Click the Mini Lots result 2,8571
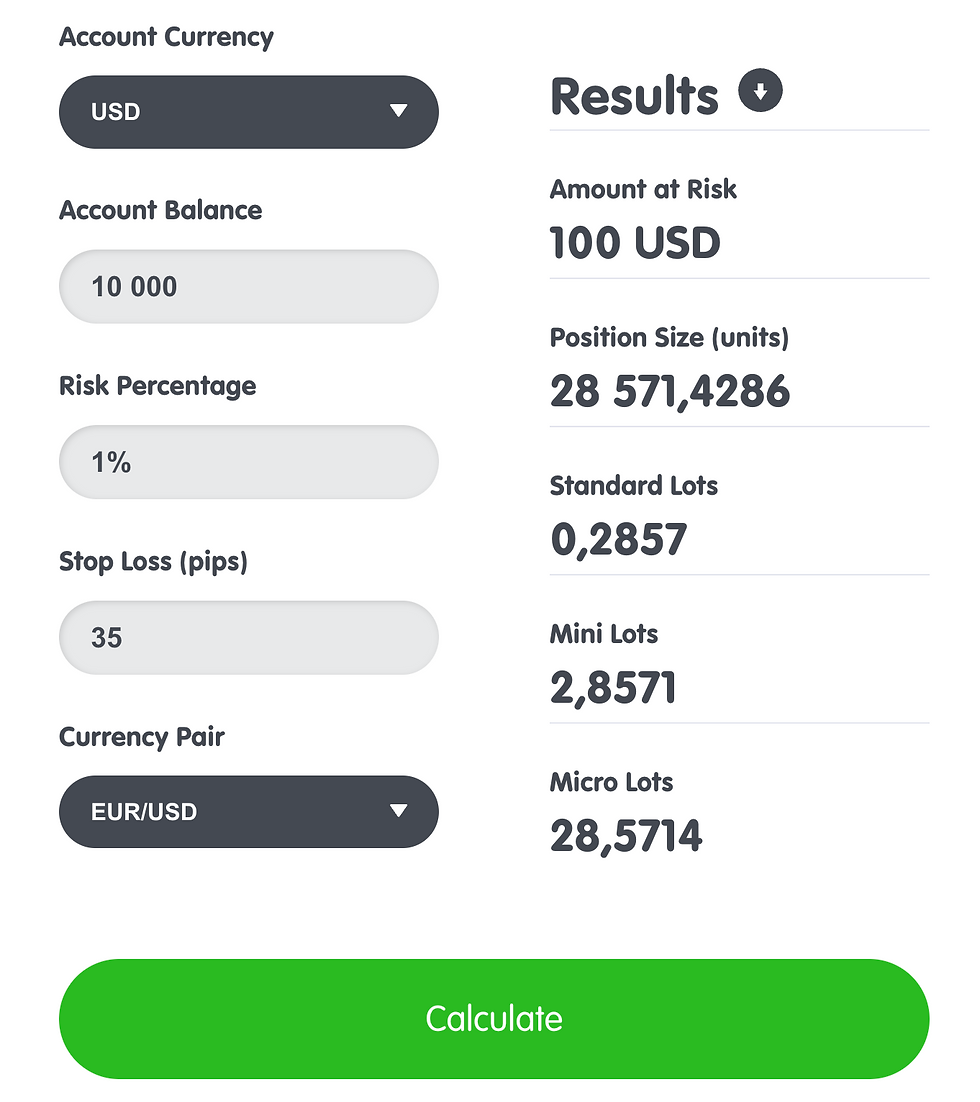 pos(613,688)
